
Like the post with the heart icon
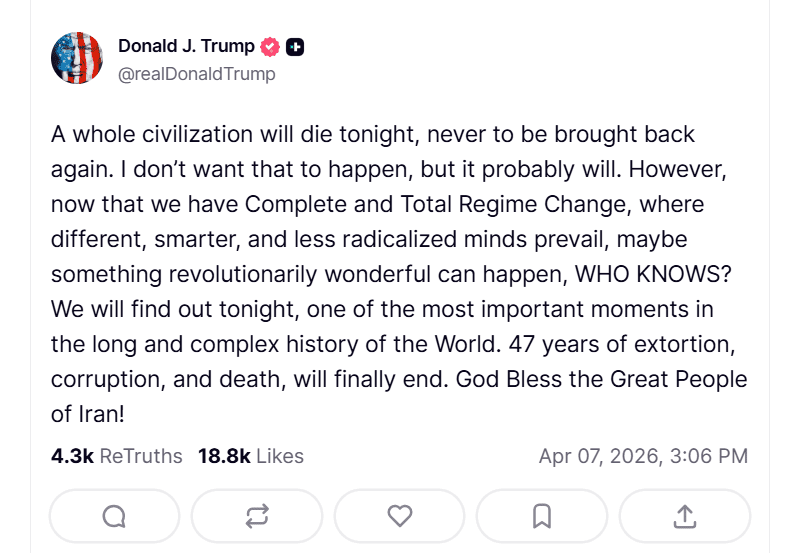(400, 515)
